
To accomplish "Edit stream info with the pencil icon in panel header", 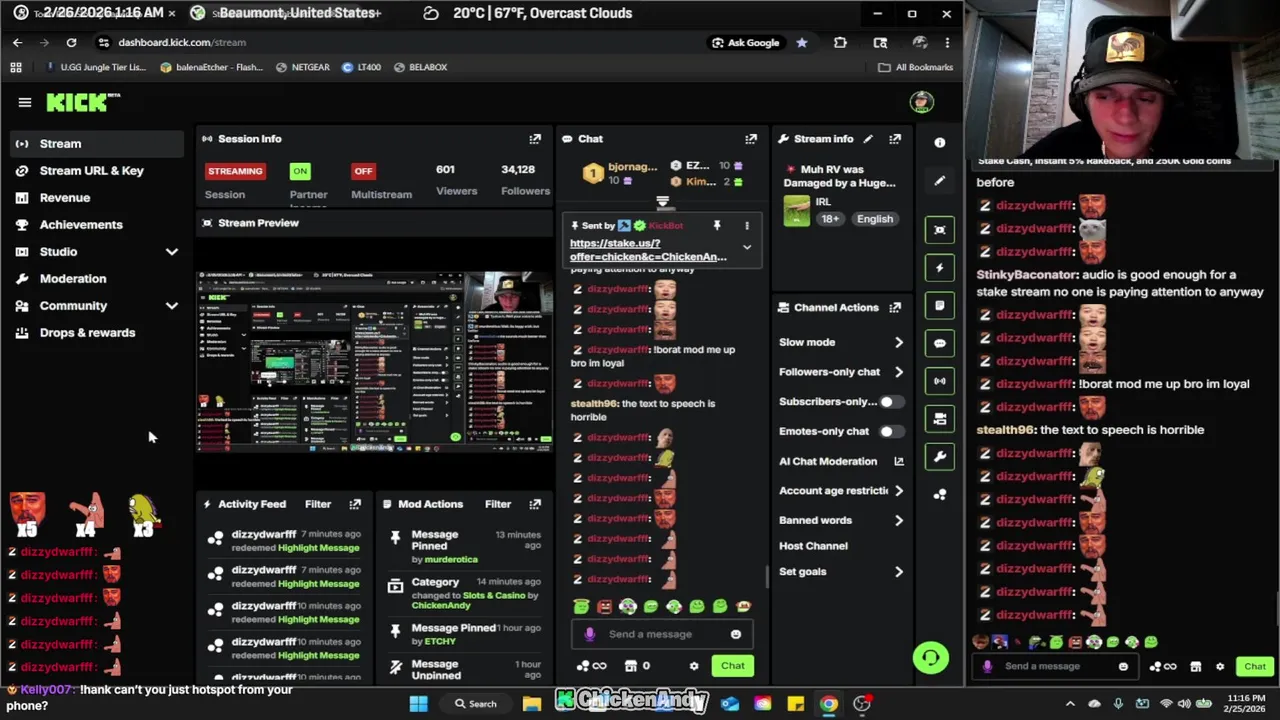I will [x=868, y=139].
